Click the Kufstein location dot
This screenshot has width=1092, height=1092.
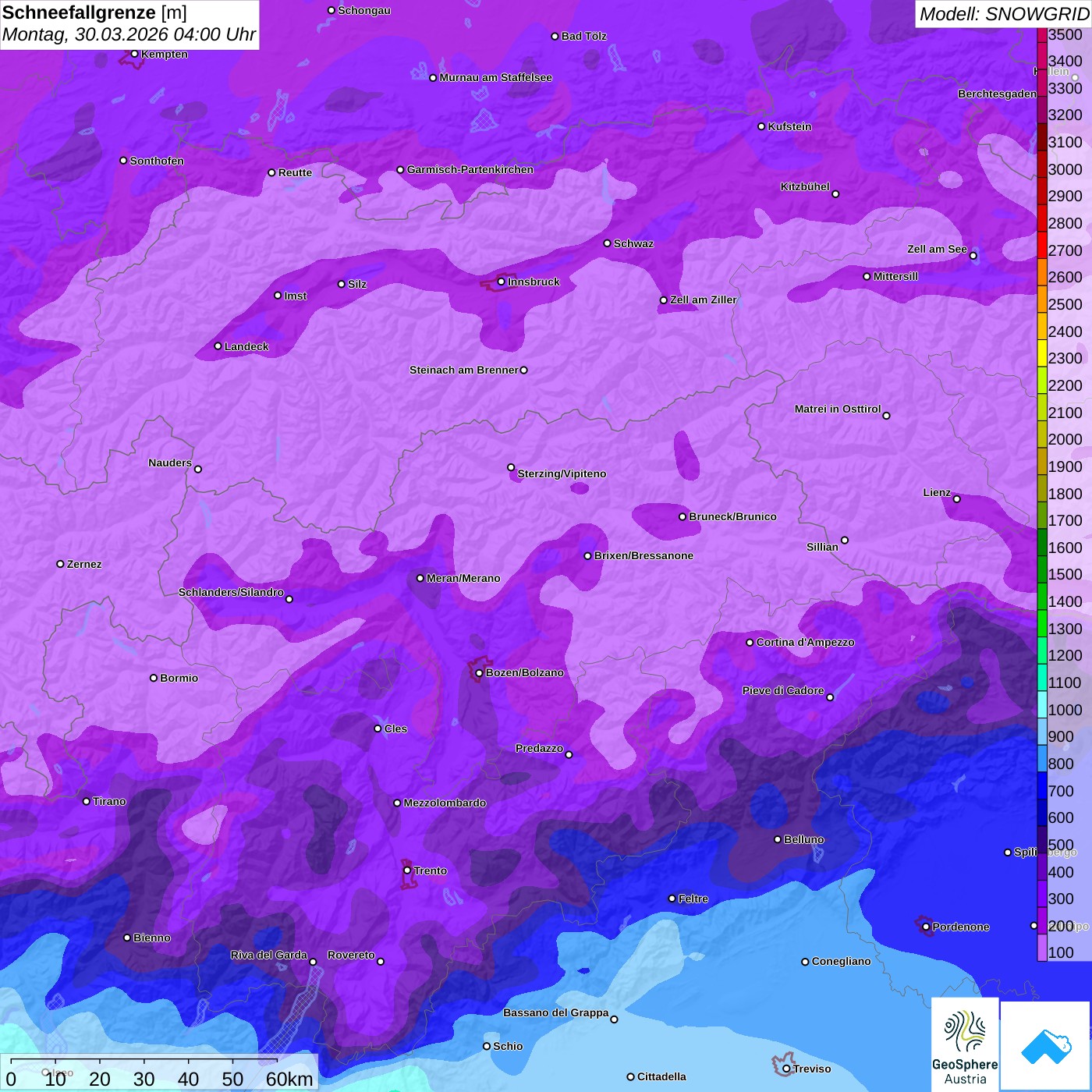point(761,126)
